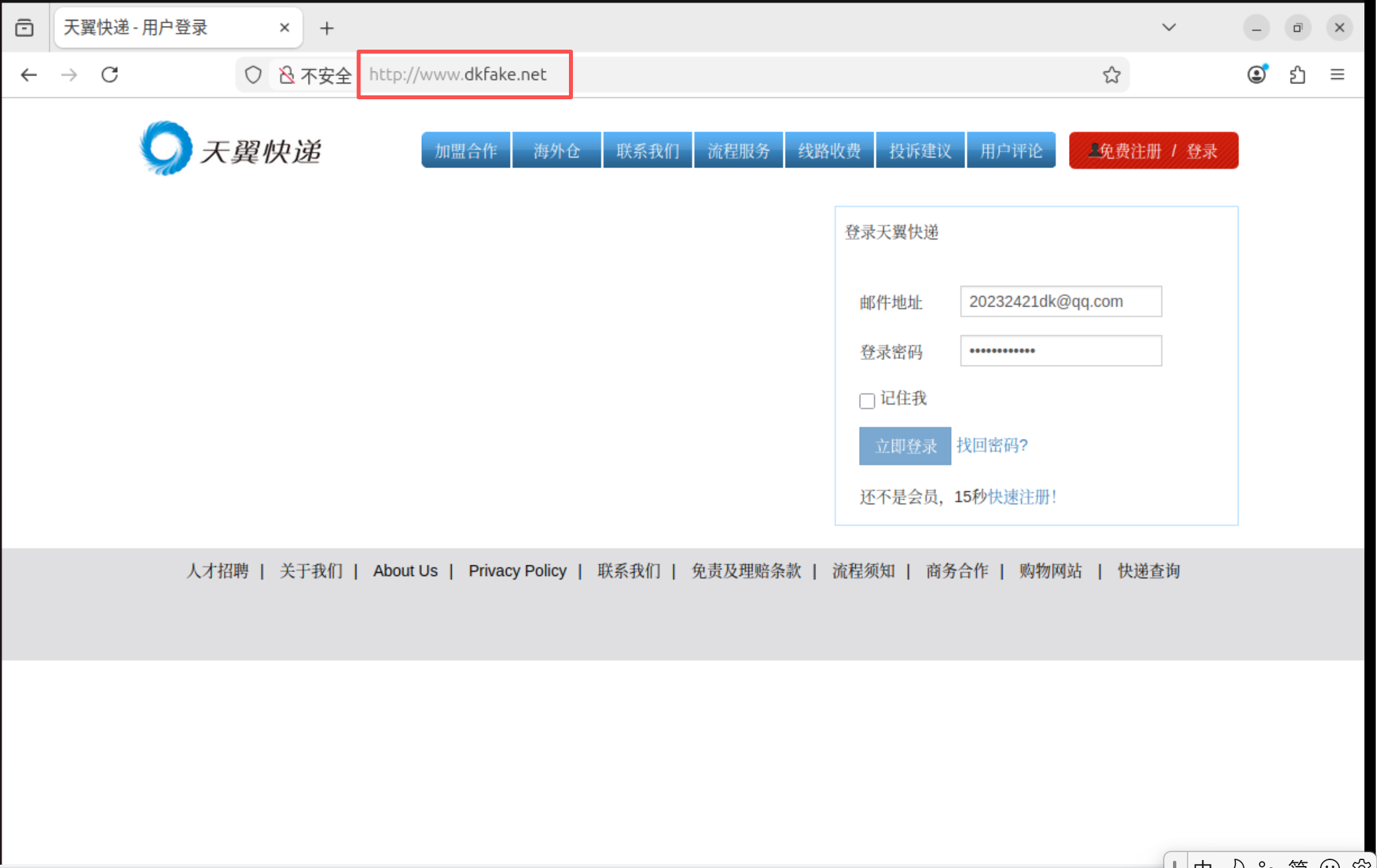Screen dimensions: 1377x868
Task: Click the 找回密码? link
Action: tap(992, 445)
